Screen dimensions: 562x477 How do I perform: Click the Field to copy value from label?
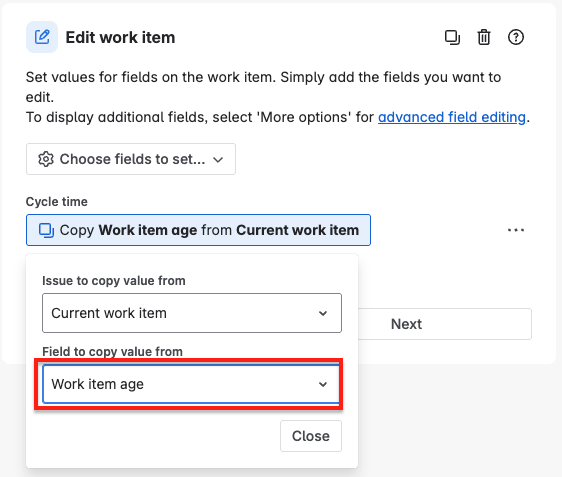pyautogui.click(x=113, y=352)
